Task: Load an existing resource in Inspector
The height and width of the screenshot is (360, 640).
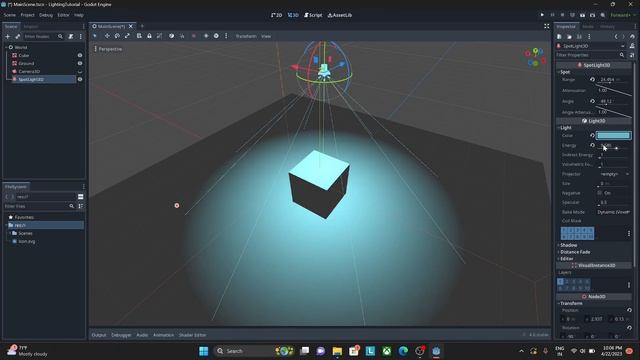Action: tap(569, 36)
